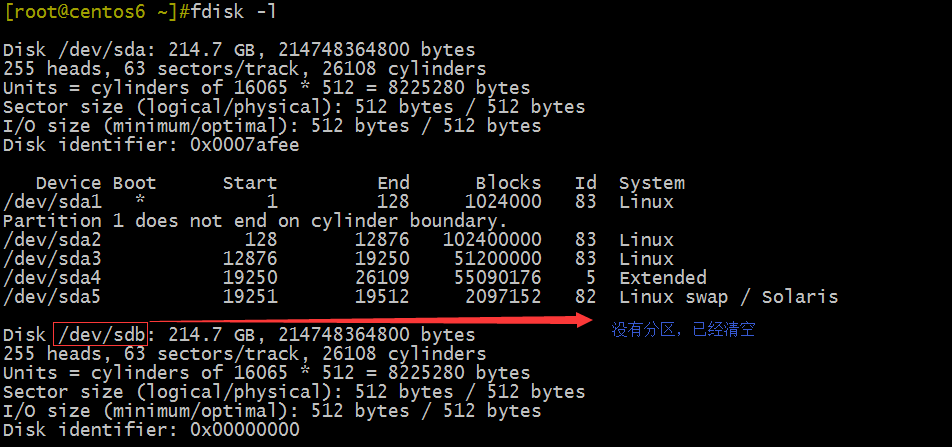Click the 'System' column header

tap(652, 183)
